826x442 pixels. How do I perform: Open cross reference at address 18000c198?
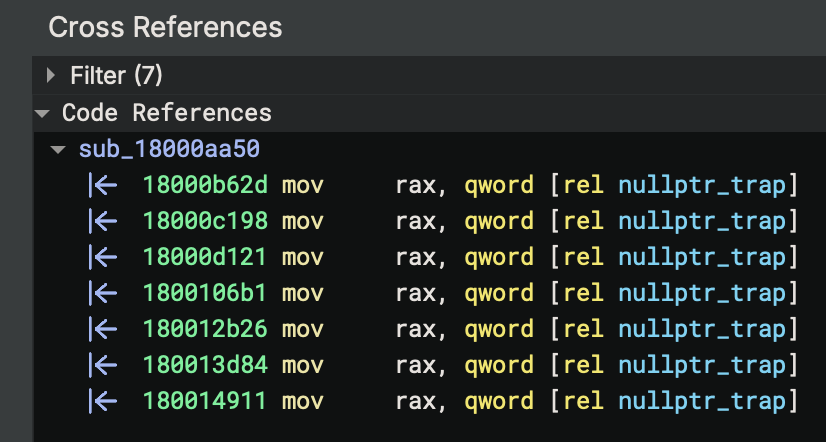[x=205, y=221]
